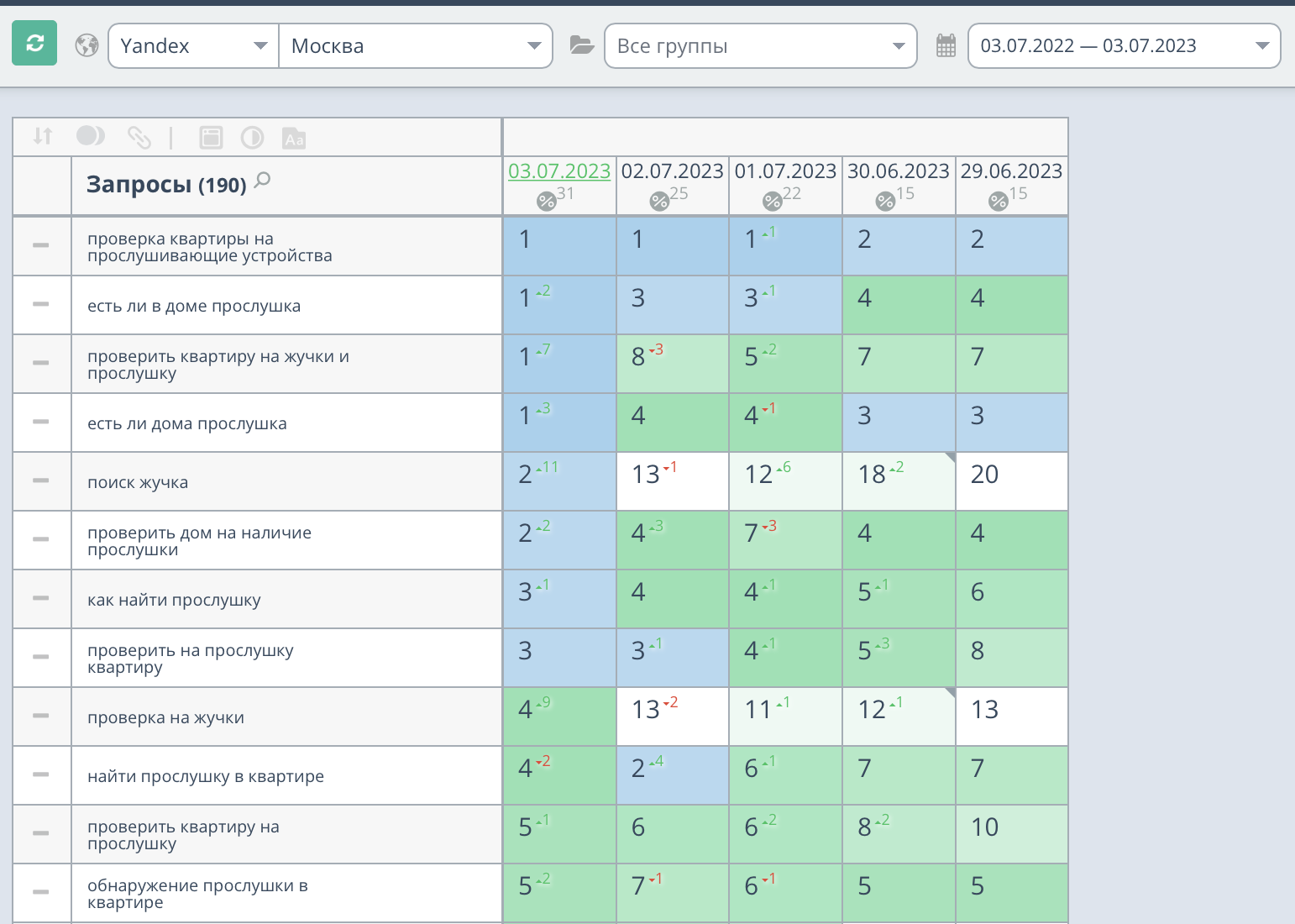
Task: Expand the Все группы dropdown
Action: (760, 45)
